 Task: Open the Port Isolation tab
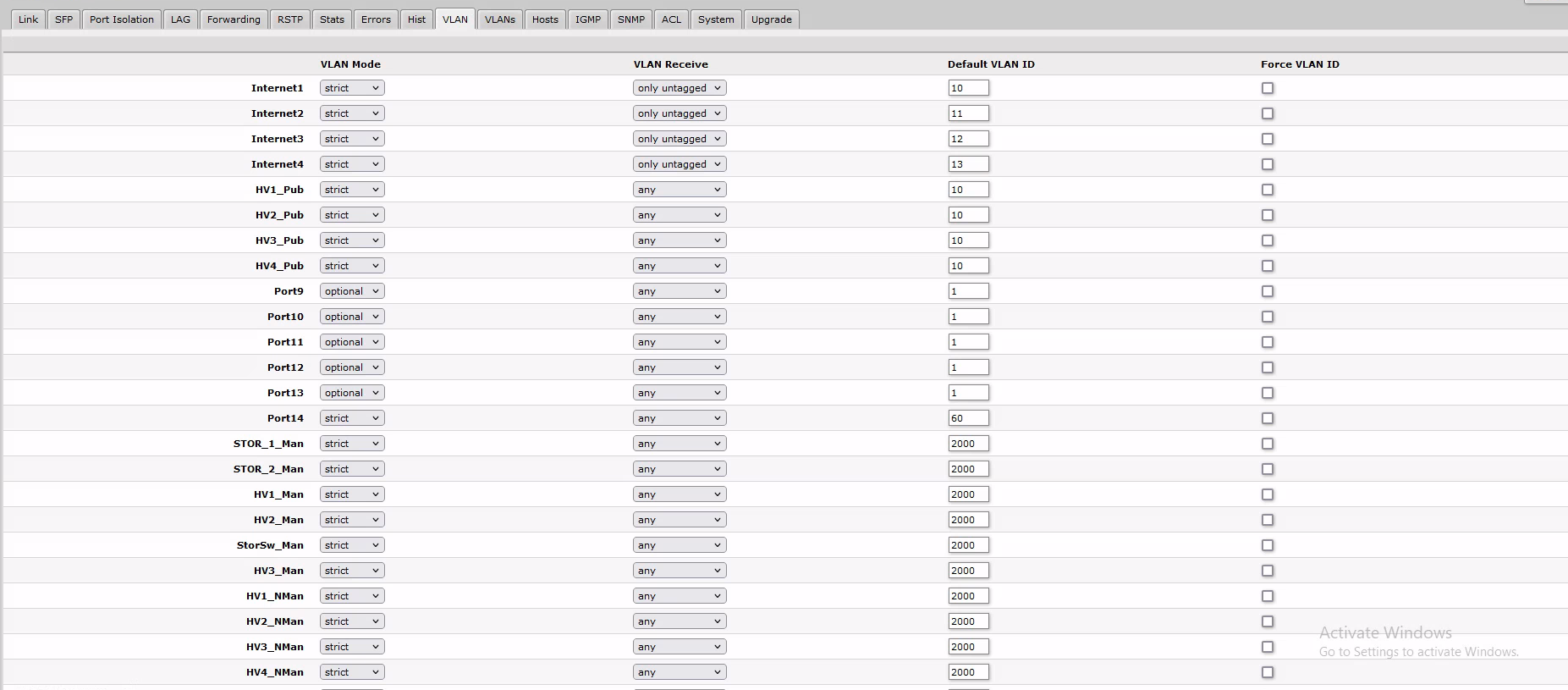pos(122,19)
